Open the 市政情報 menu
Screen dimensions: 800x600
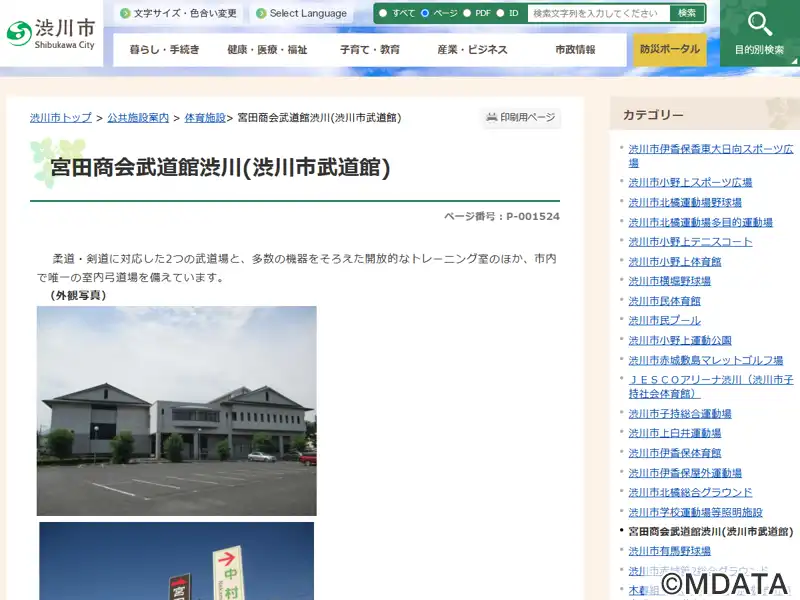(x=575, y=50)
